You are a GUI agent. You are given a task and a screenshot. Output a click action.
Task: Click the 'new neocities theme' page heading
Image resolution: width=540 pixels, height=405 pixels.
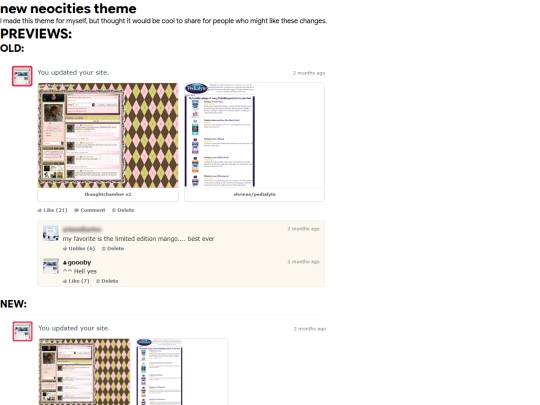[68, 8]
